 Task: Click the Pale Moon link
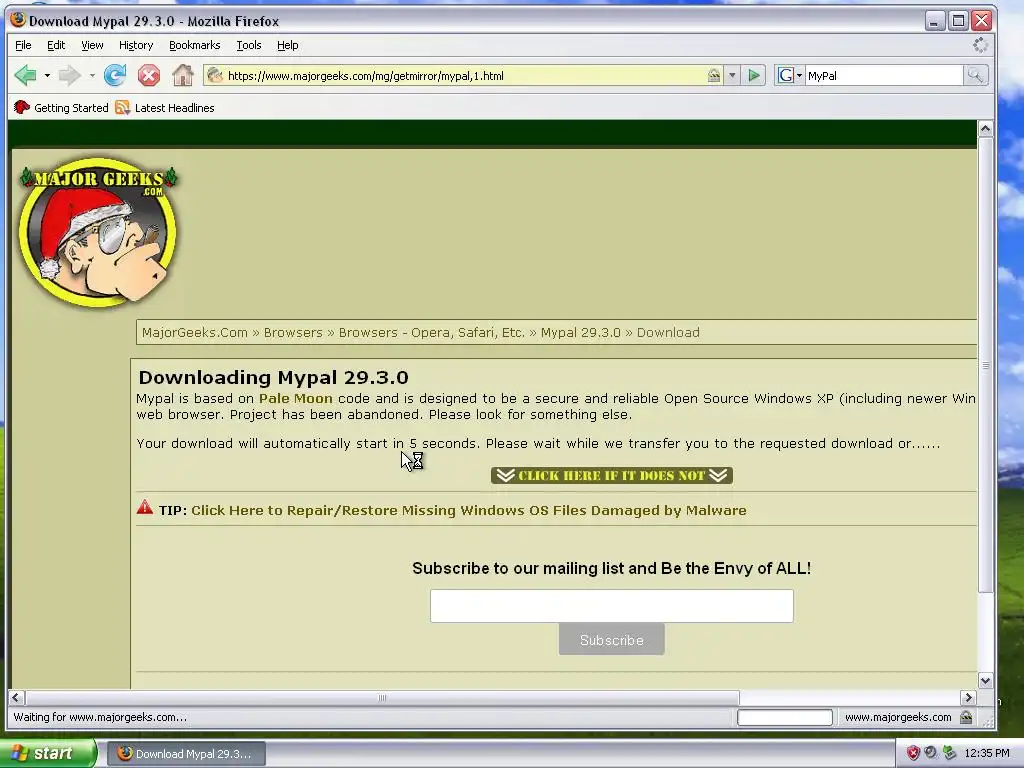coord(296,398)
